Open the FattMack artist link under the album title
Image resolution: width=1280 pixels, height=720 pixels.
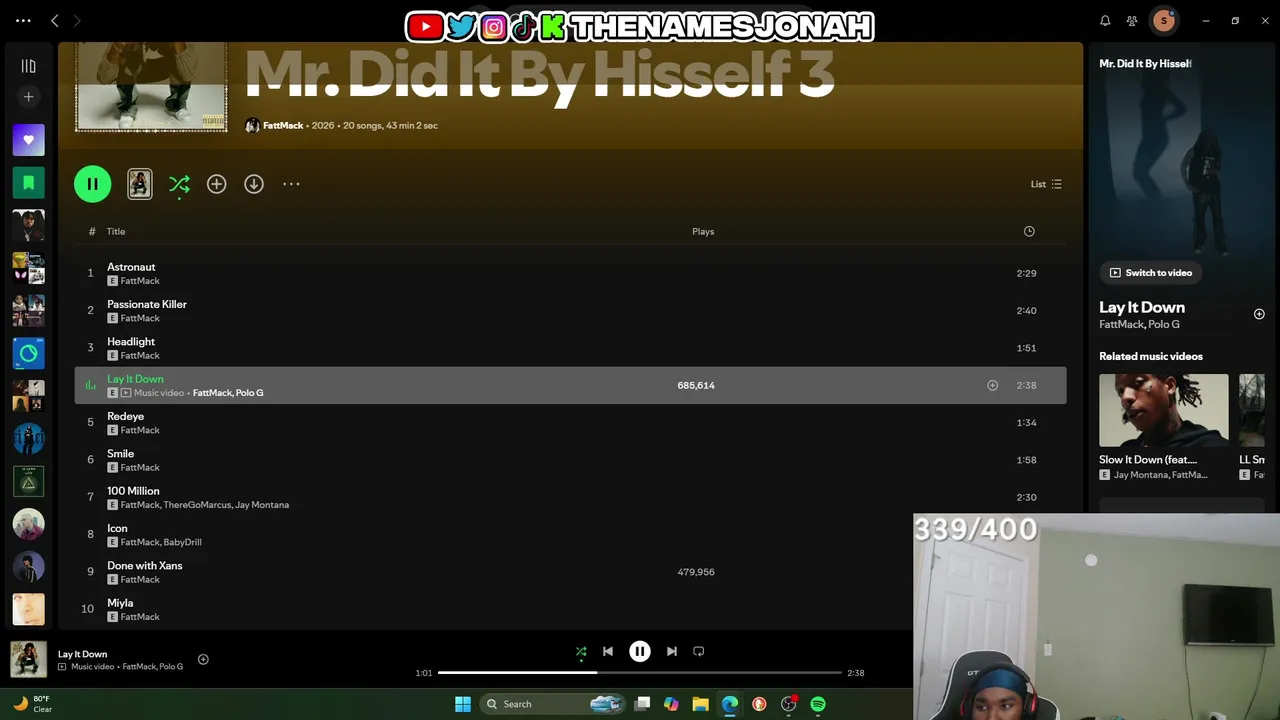pyautogui.click(x=283, y=125)
